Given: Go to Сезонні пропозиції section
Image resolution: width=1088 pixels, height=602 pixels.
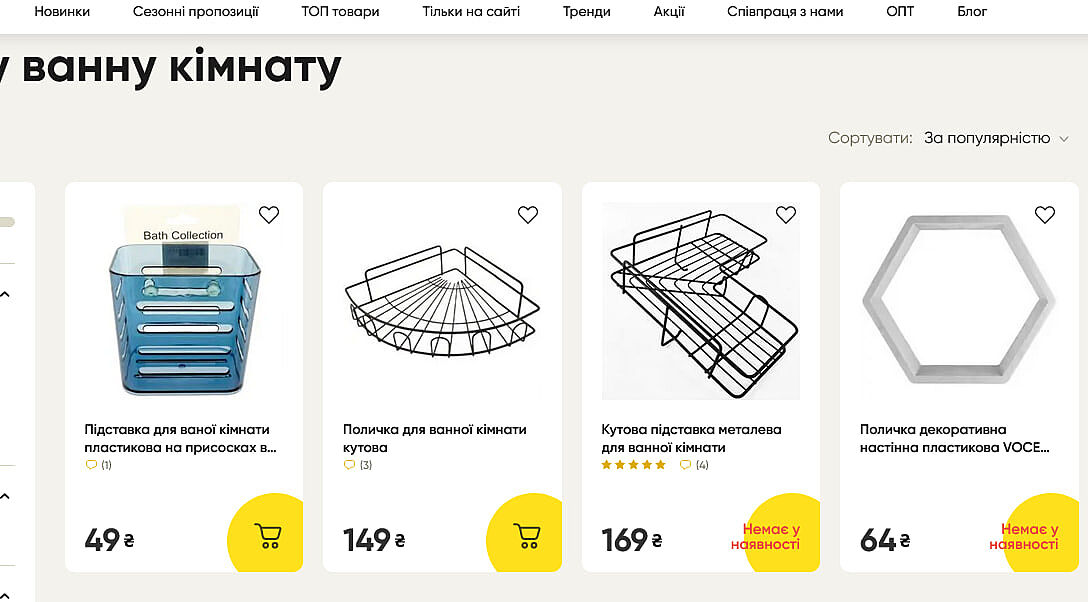Looking at the screenshot, I should click(196, 12).
